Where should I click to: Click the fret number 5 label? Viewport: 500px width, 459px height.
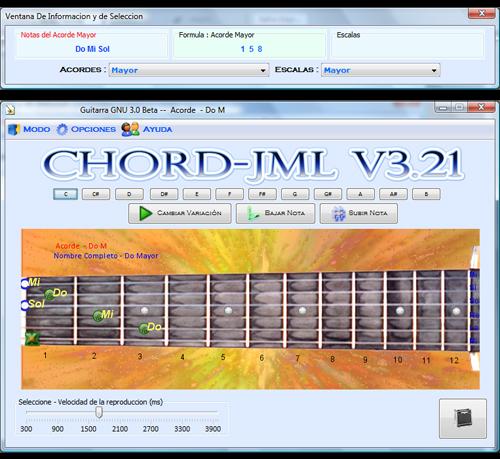click(x=223, y=357)
